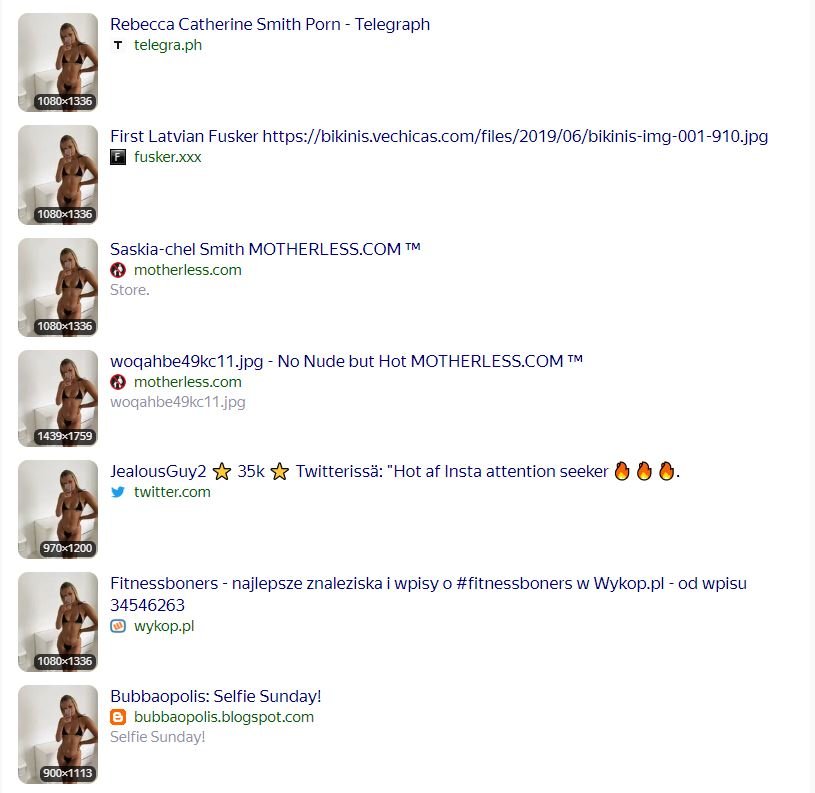Open the 'First Latvian Fusker' result title
Viewport: 815px width, 793px height.
pos(439,136)
